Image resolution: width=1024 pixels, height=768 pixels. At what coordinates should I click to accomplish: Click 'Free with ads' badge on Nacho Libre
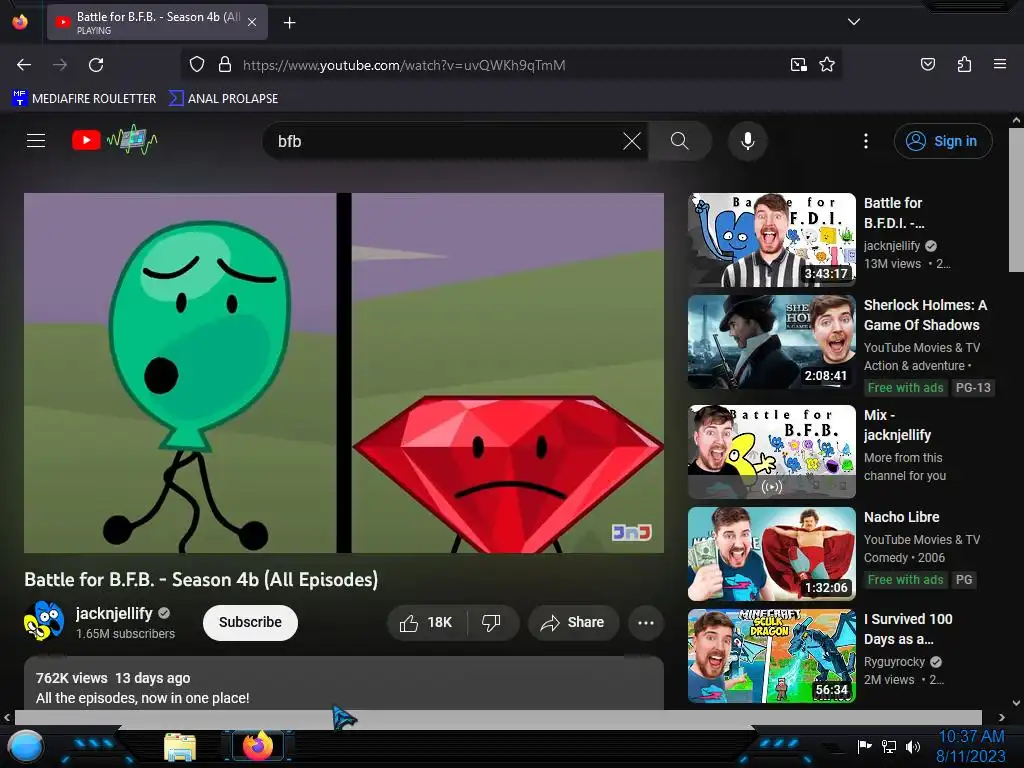pyautogui.click(x=905, y=579)
